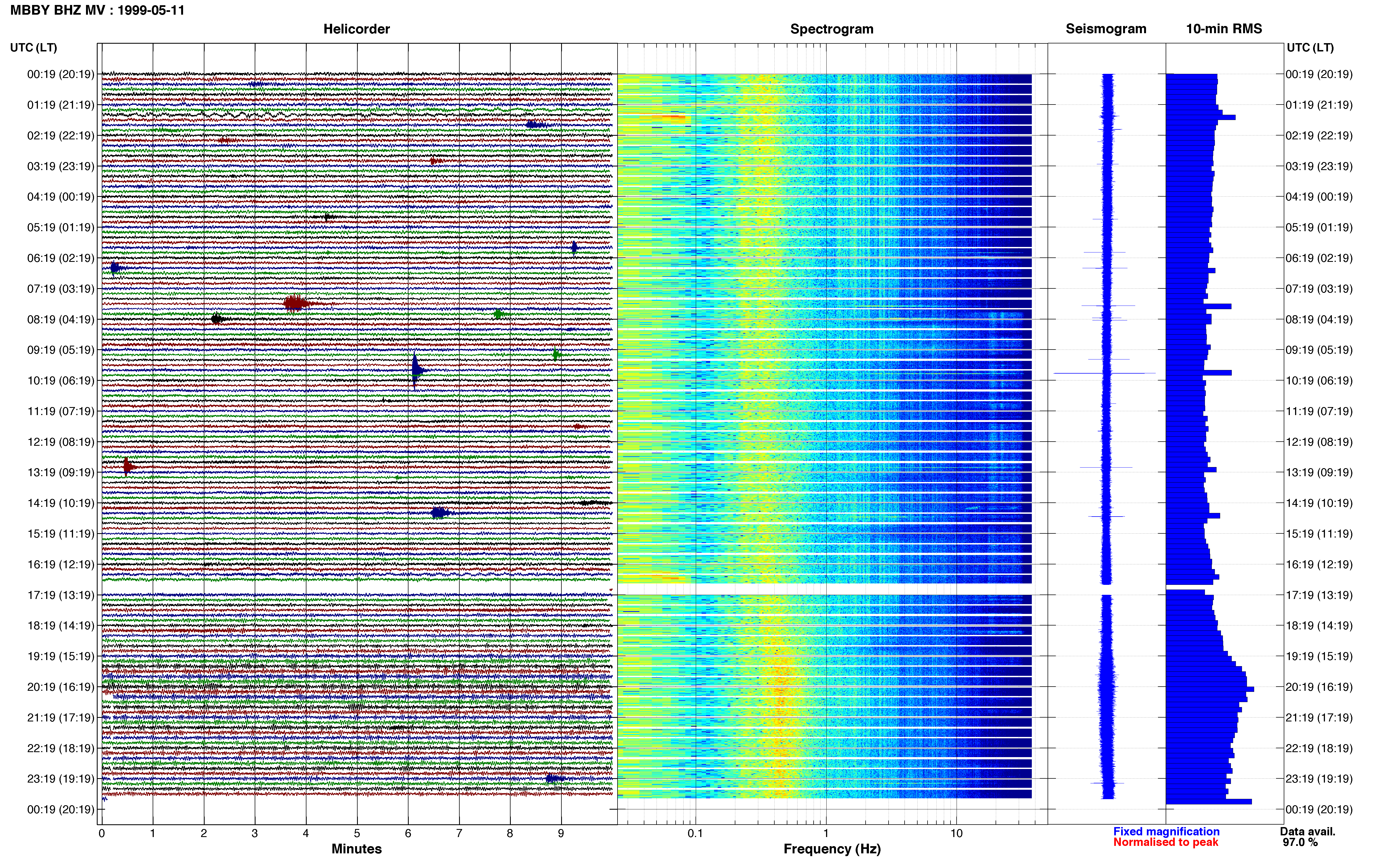The height and width of the screenshot is (868, 1388).
Task: Click the left time label '21:19 (17:19)'
Action: pos(61,718)
